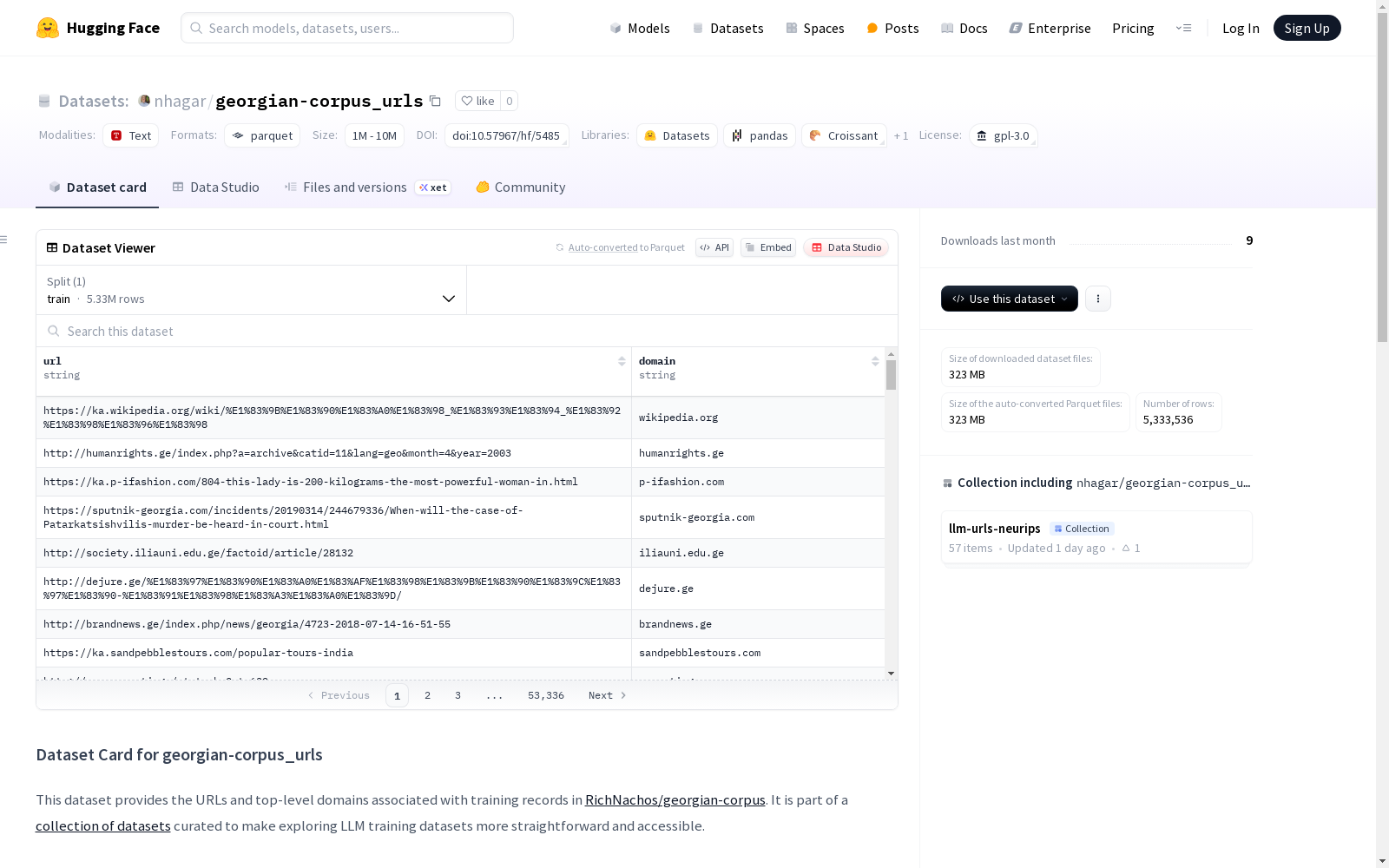Open Posts in the top navigation
The image size is (1389, 868).
pyautogui.click(x=892, y=28)
